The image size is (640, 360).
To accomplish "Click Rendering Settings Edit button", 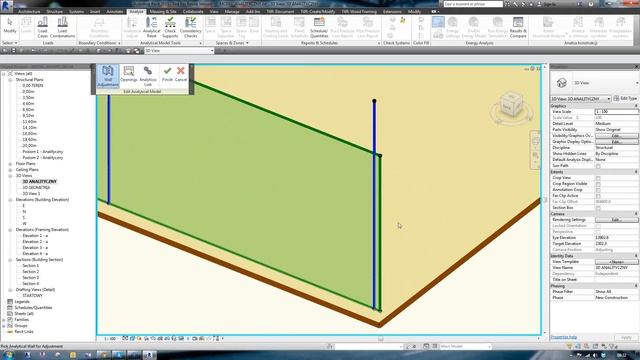I will pyautogui.click(x=616, y=220).
